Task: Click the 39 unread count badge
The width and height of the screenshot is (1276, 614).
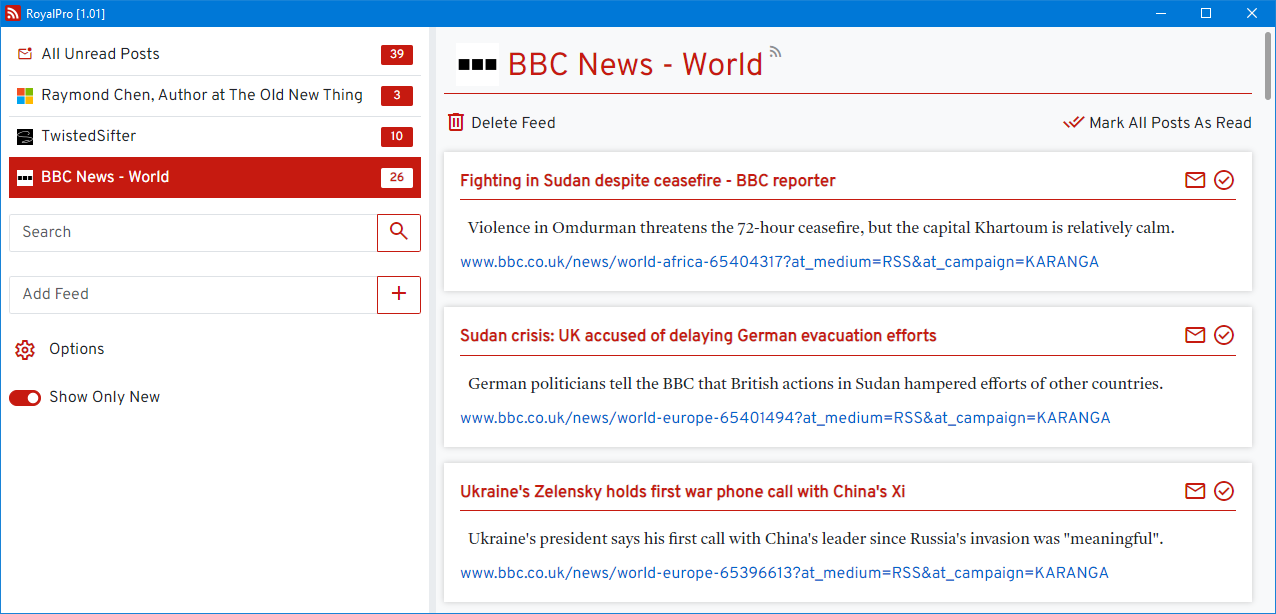Action: (x=397, y=54)
